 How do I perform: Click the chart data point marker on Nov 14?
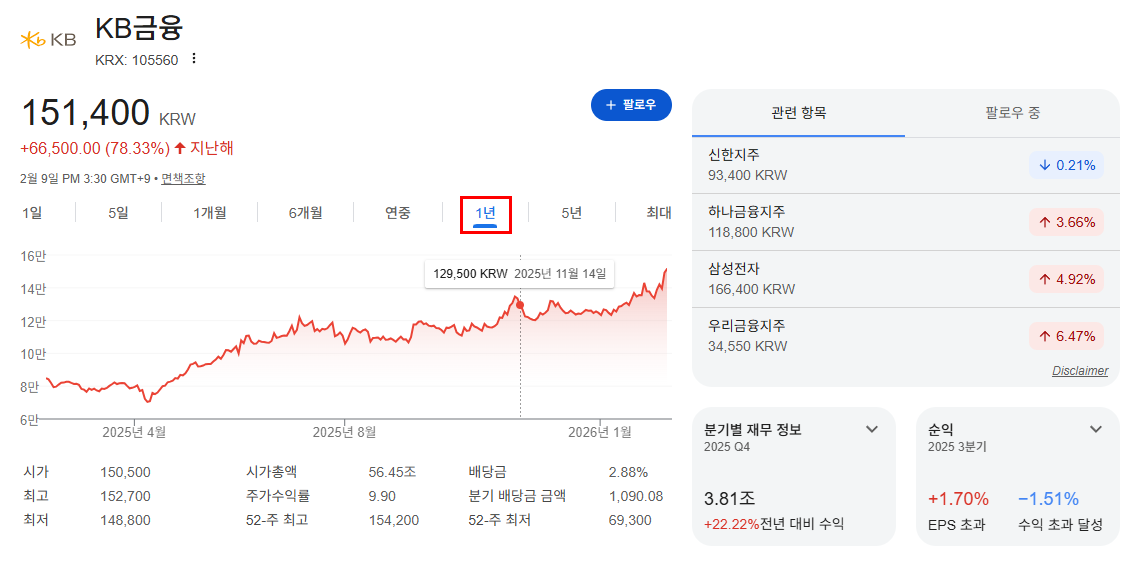click(x=520, y=305)
